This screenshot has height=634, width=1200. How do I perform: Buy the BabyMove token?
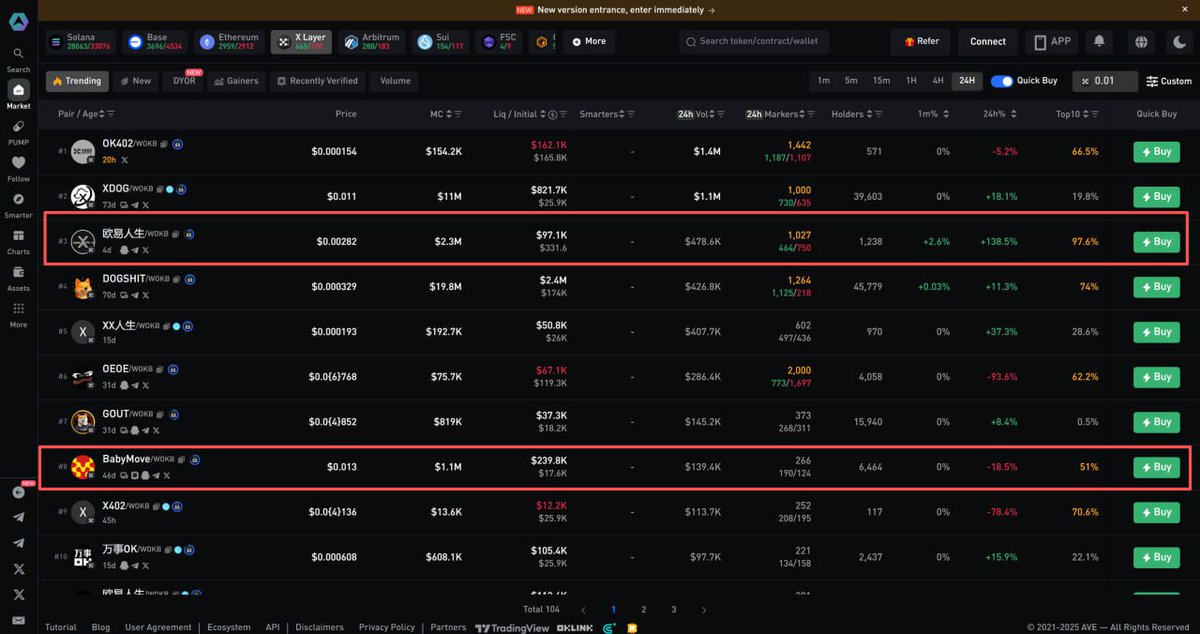tap(1156, 467)
